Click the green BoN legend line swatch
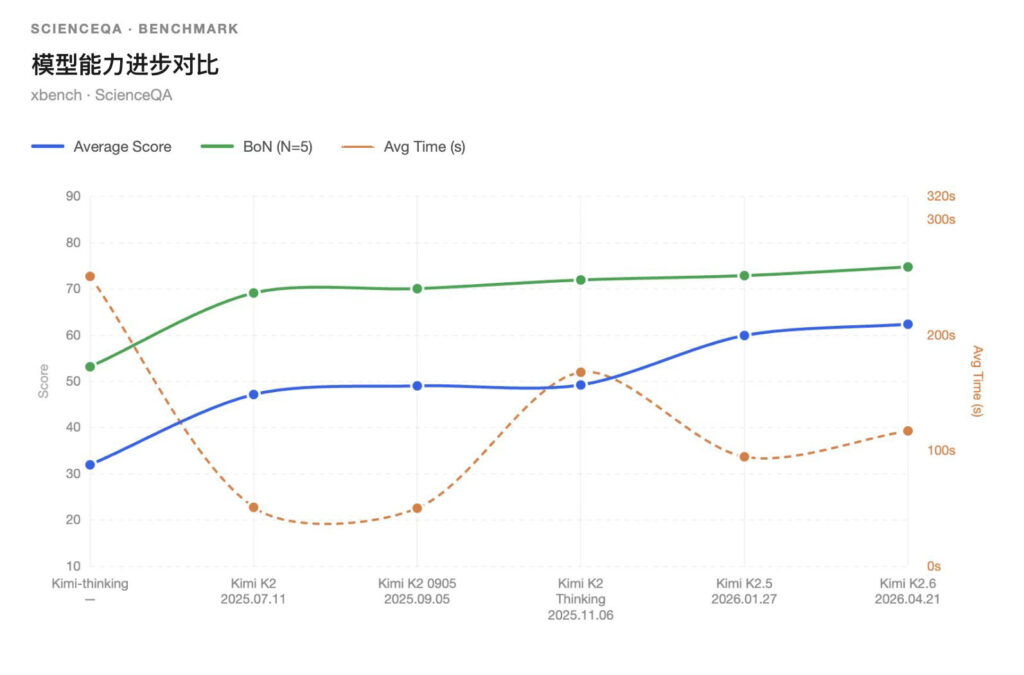1024x675 pixels. coord(217,147)
